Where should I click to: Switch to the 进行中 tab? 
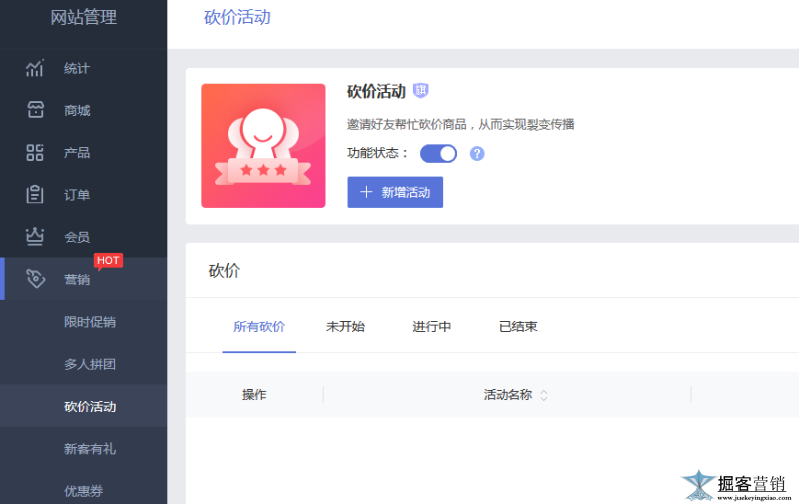[431, 327]
